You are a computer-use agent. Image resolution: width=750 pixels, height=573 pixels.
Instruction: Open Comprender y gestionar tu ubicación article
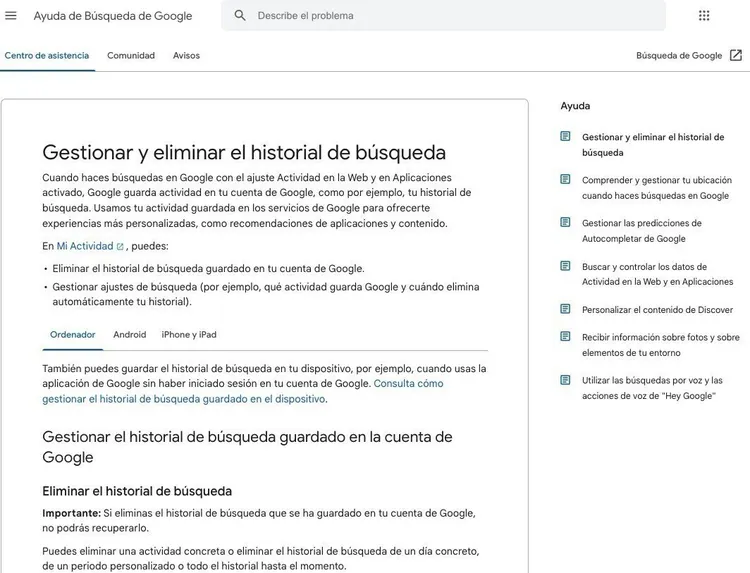click(657, 188)
